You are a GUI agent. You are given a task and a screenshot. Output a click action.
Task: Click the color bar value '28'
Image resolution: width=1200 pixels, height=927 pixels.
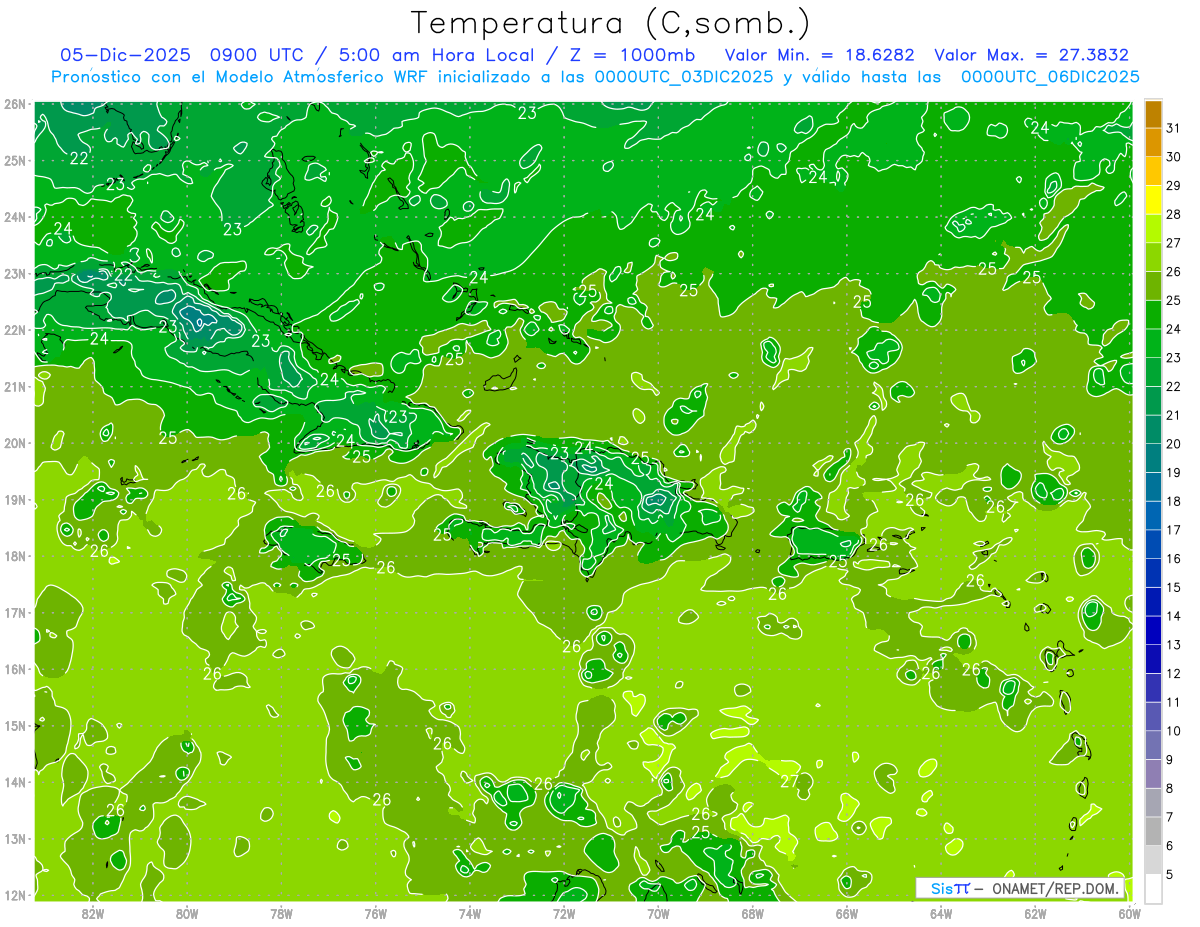[x=1173, y=214]
